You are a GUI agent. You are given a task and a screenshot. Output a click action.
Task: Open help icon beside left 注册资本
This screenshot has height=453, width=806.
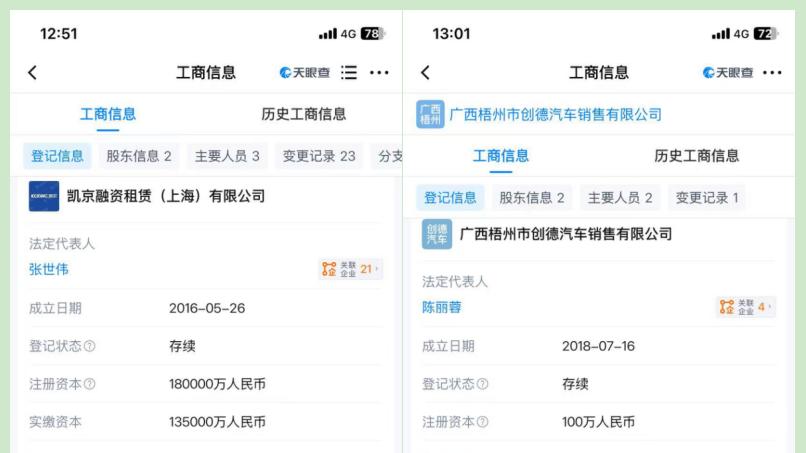[89, 384]
